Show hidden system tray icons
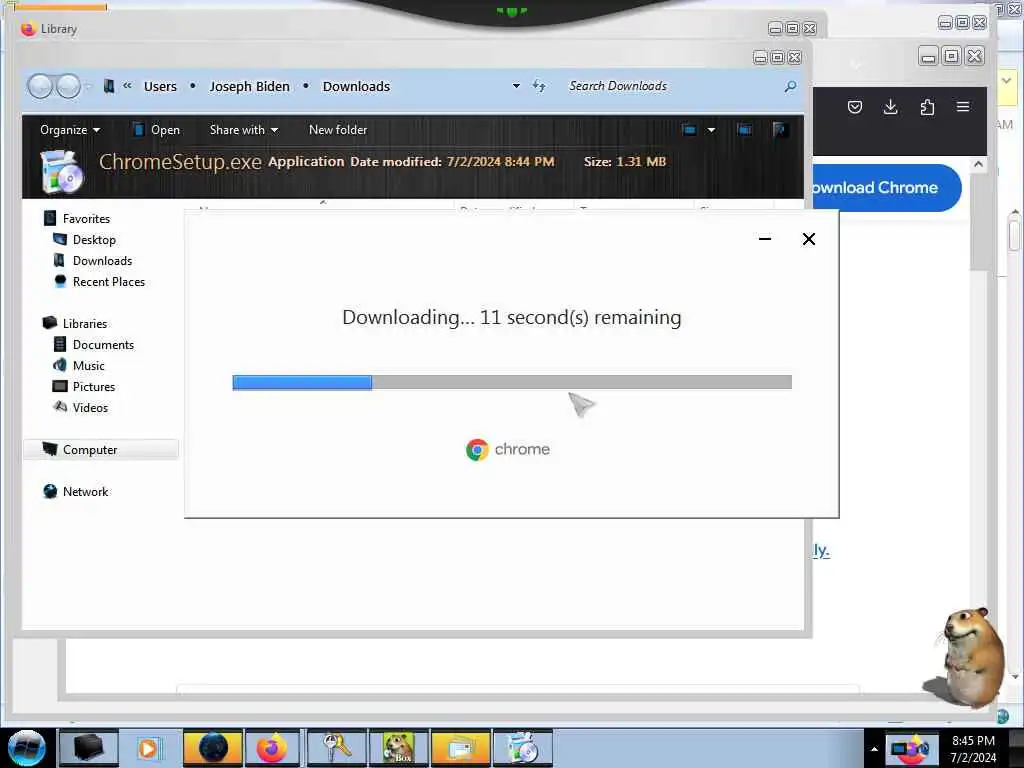Viewport: 1024px width, 768px height. pyautogui.click(x=874, y=749)
